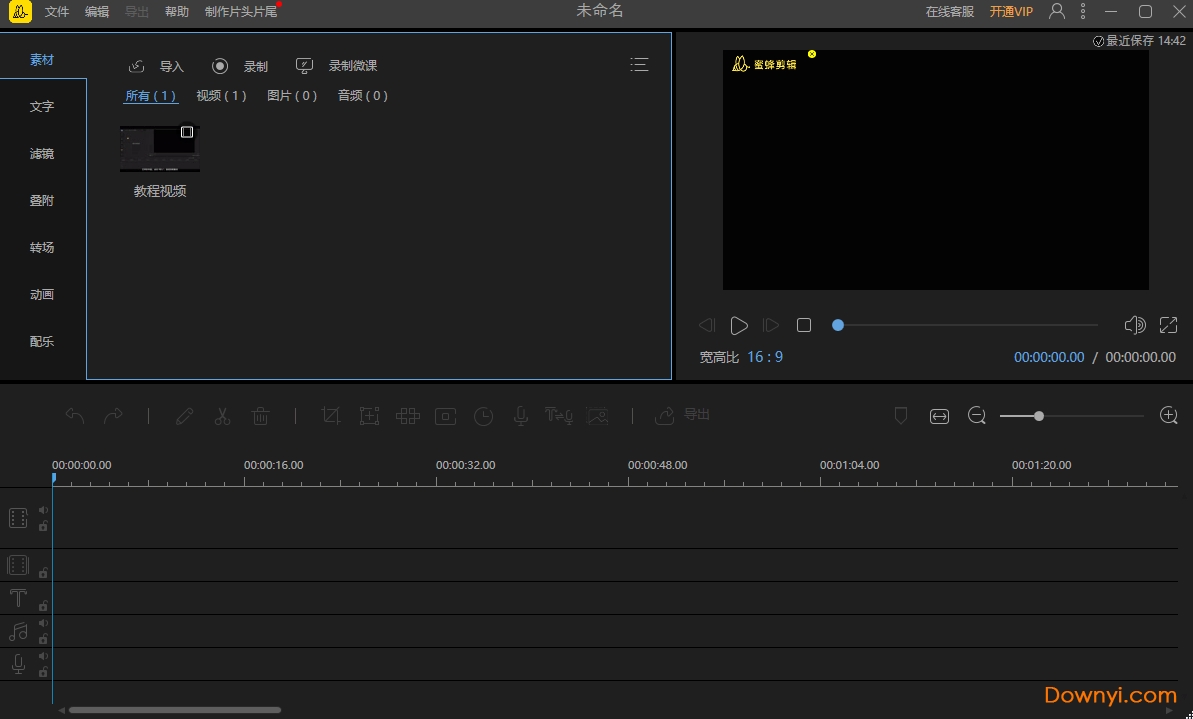Image resolution: width=1193 pixels, height=719 pixels.
Task: Click the 开通VIP link
Action: point(1011,12)
